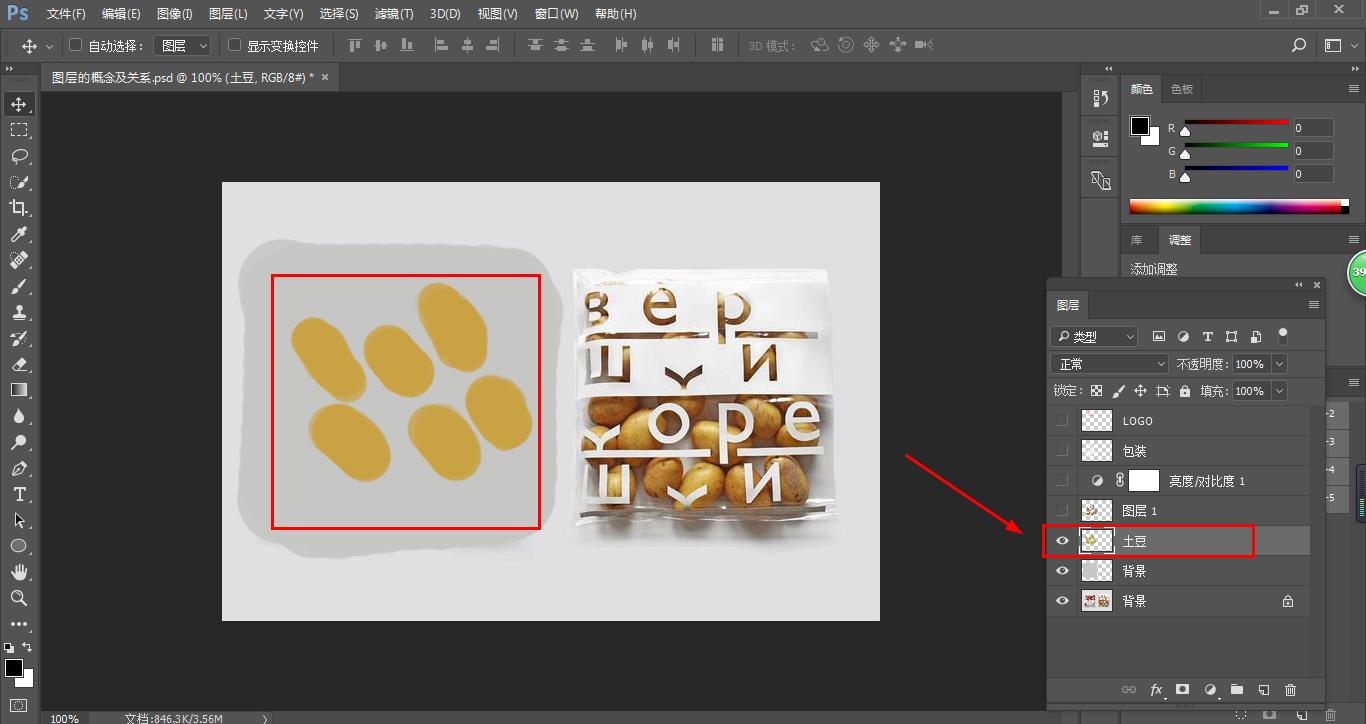The image size is (1366, 724).
Task: Select the Hand tool
Action: (19, 572)
